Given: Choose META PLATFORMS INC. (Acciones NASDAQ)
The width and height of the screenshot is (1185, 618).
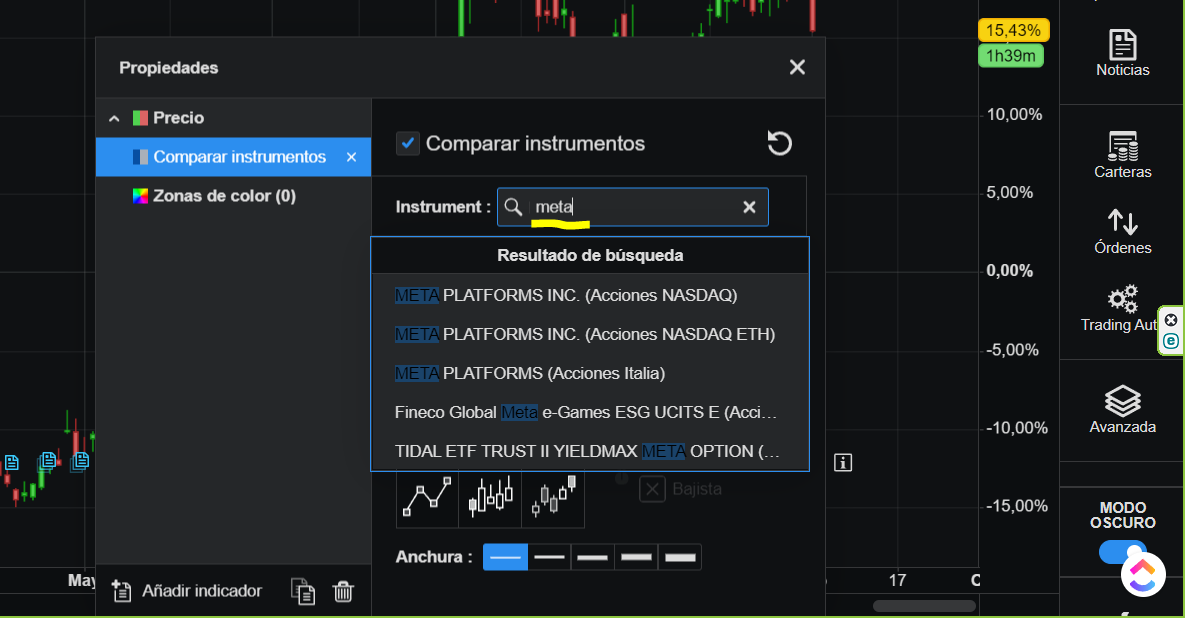Looking at the screenshot, I should [x=589, y=295].
